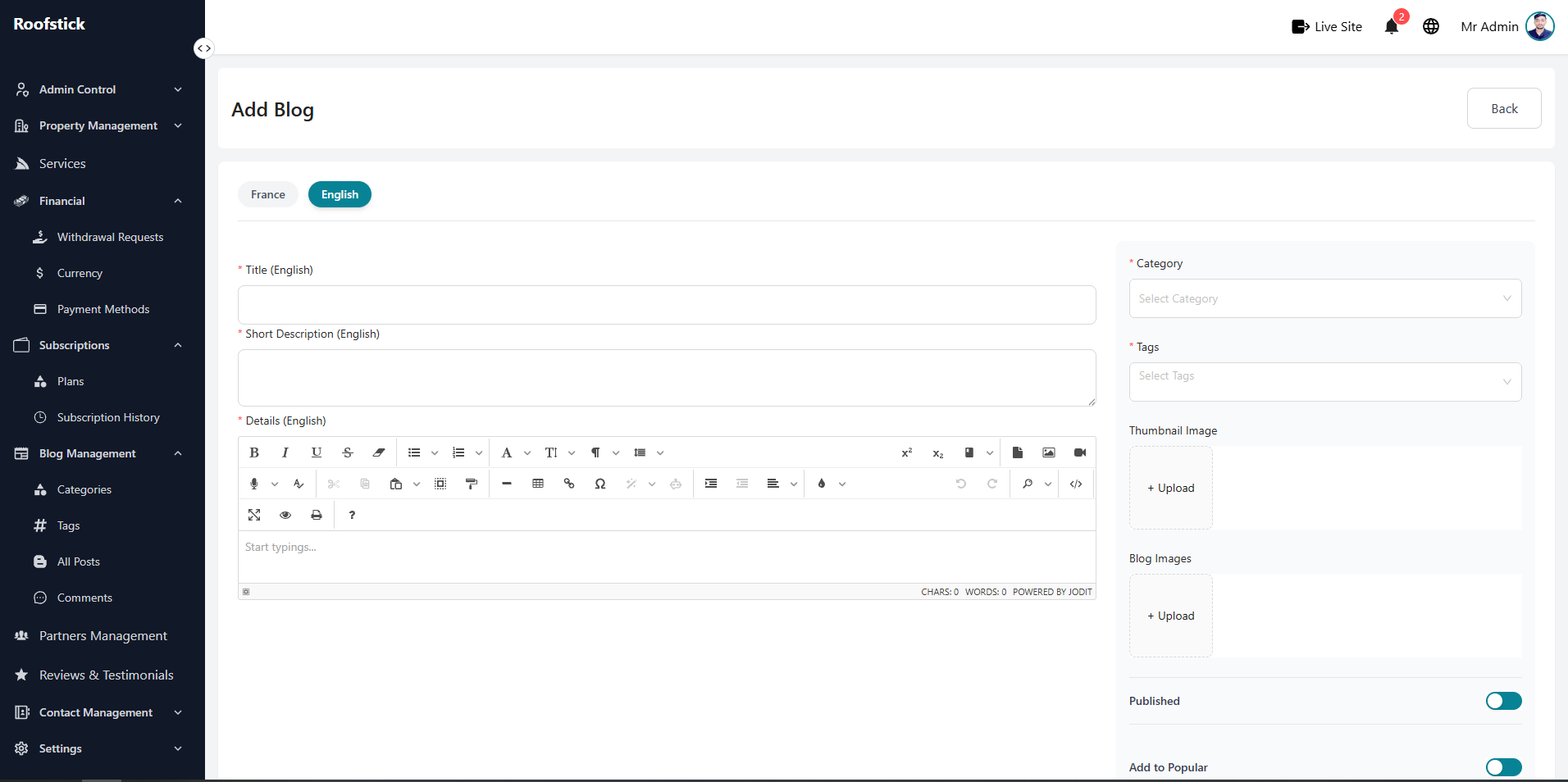Screen dimensions: 1568x782
Task: Open the Select Category dropdown
Action: 1325,298
